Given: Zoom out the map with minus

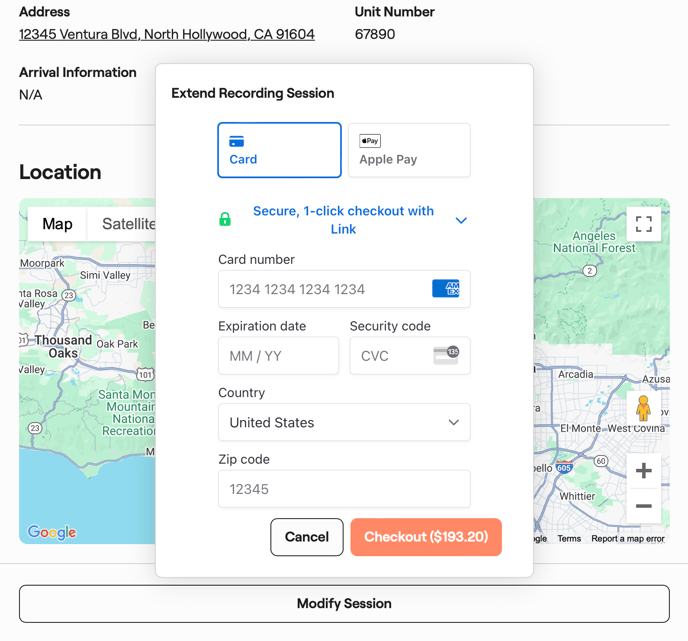Looking at the screenshot, I should pos(644,506).
